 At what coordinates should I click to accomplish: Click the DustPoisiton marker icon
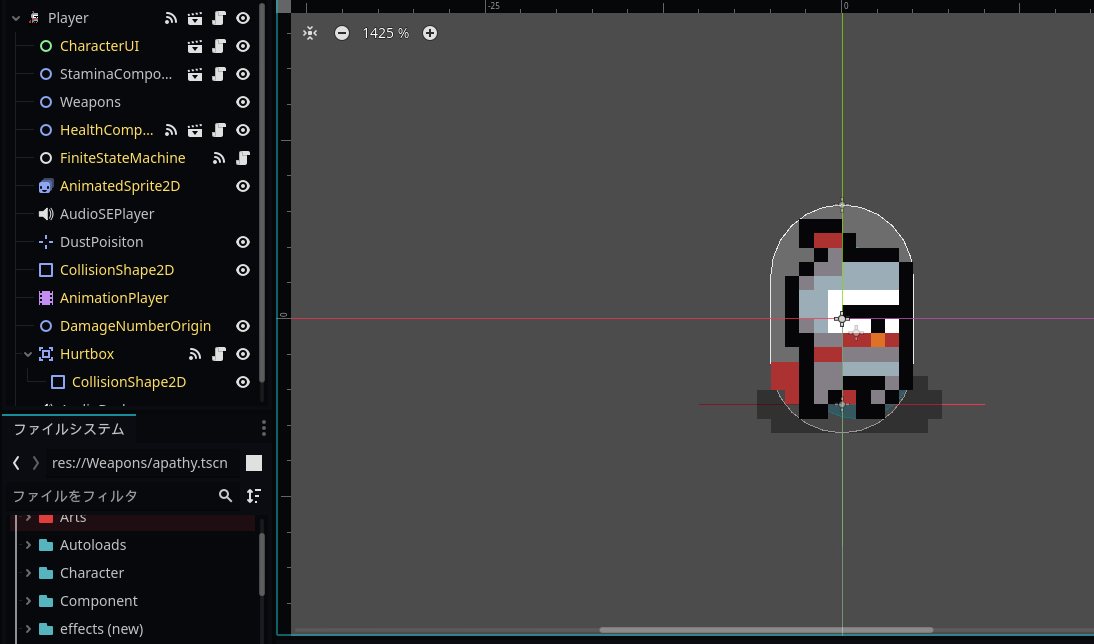[x=46, y=241]
